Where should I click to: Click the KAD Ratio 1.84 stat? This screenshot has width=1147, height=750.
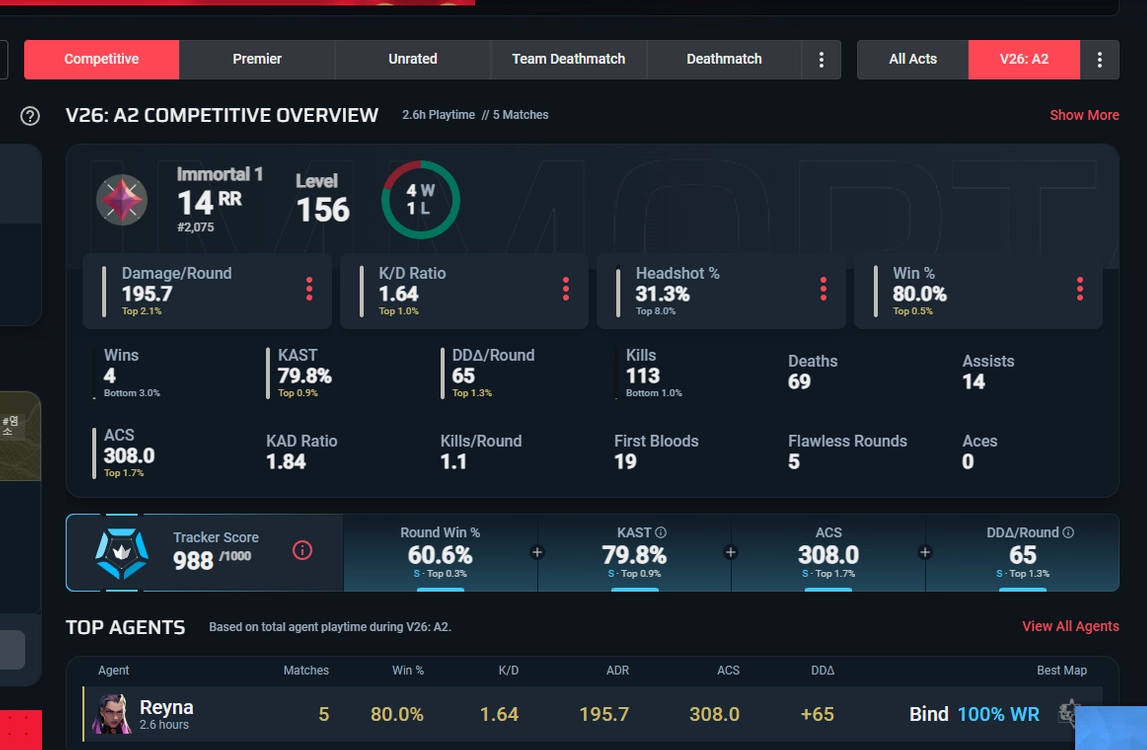pos(301,451)
